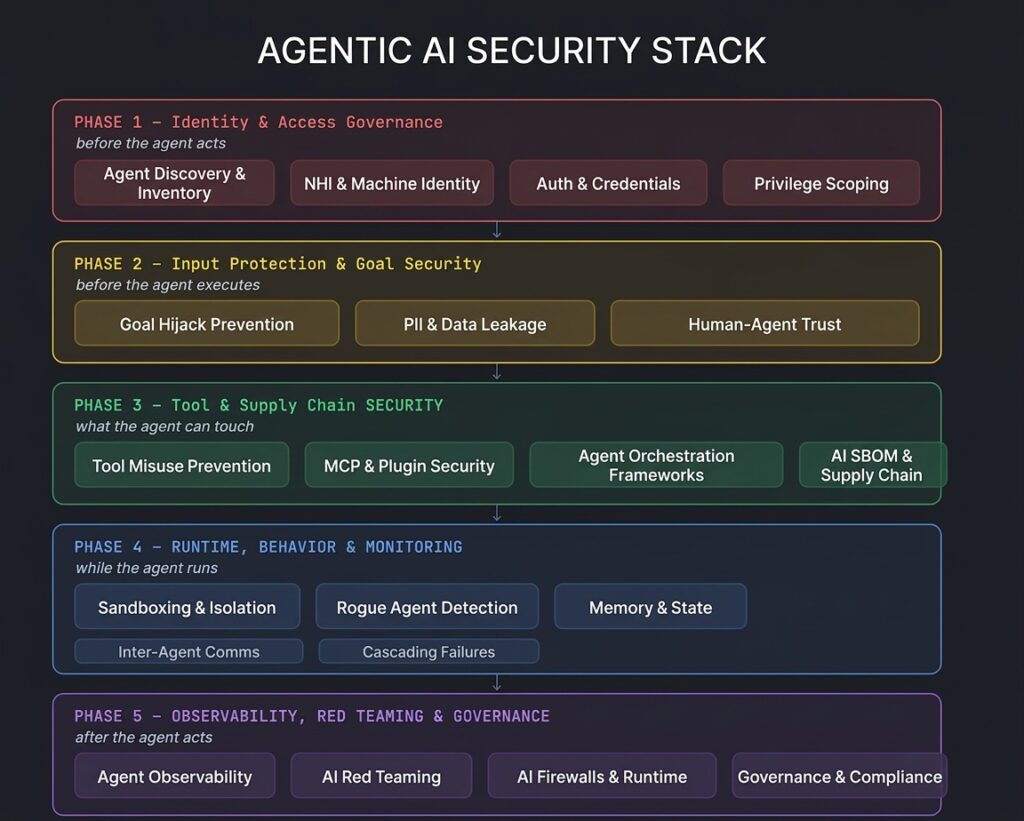Select the AI SBOM & Supply Chain box
Image resolution: width=1024 pixels, height=821 pixels.
pyautogui.click(x=872, y=465)
